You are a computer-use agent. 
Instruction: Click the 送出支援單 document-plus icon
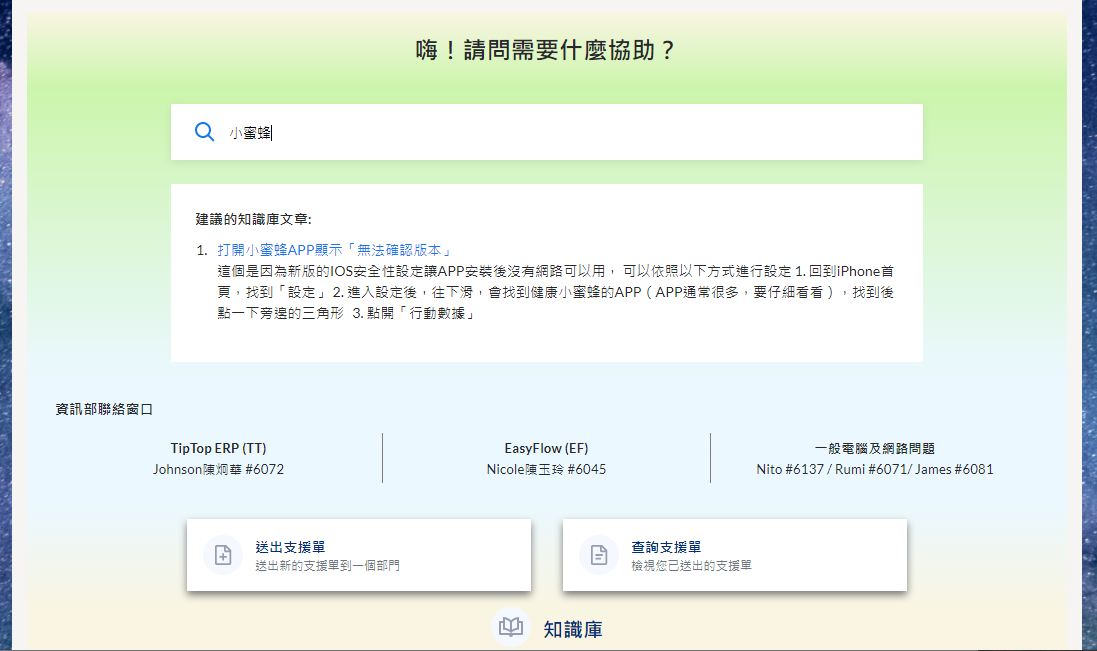coord(223,555)
